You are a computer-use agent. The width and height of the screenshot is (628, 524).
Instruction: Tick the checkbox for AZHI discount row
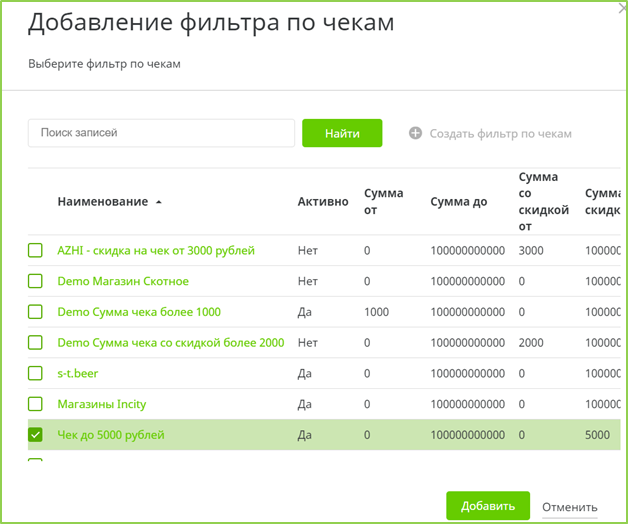click(36, 250)
